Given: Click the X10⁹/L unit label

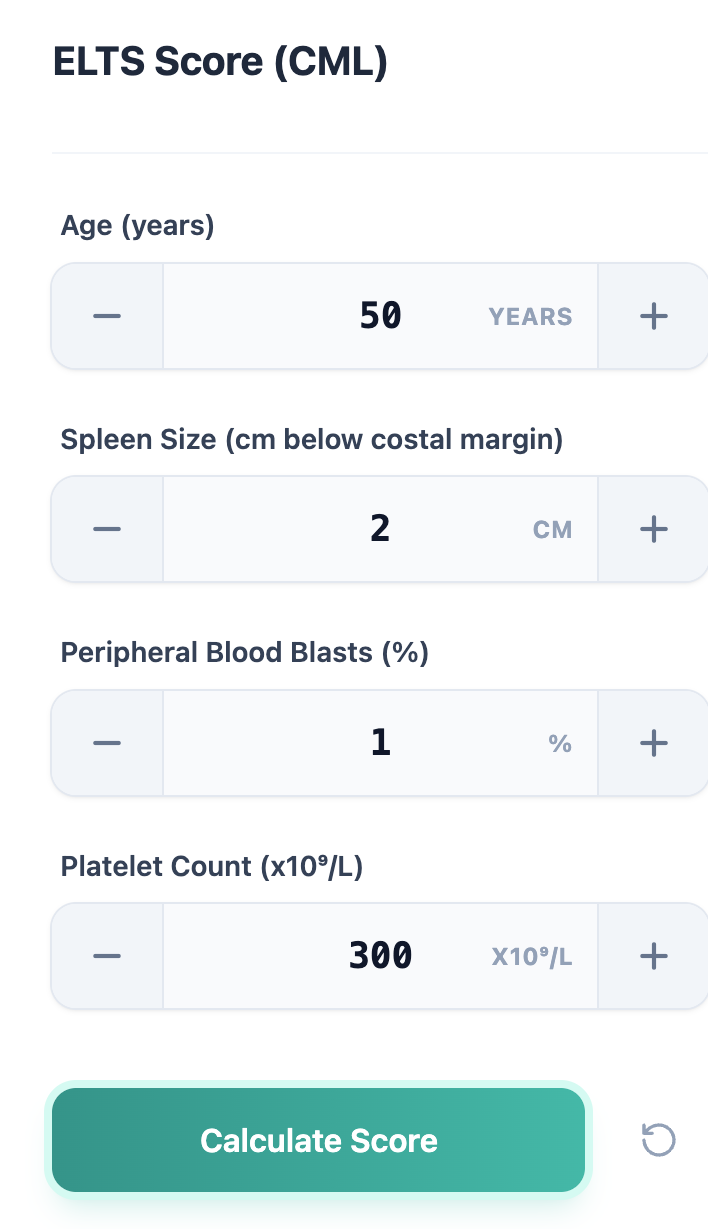Looking at the screenshot, I should coord(530,956).
